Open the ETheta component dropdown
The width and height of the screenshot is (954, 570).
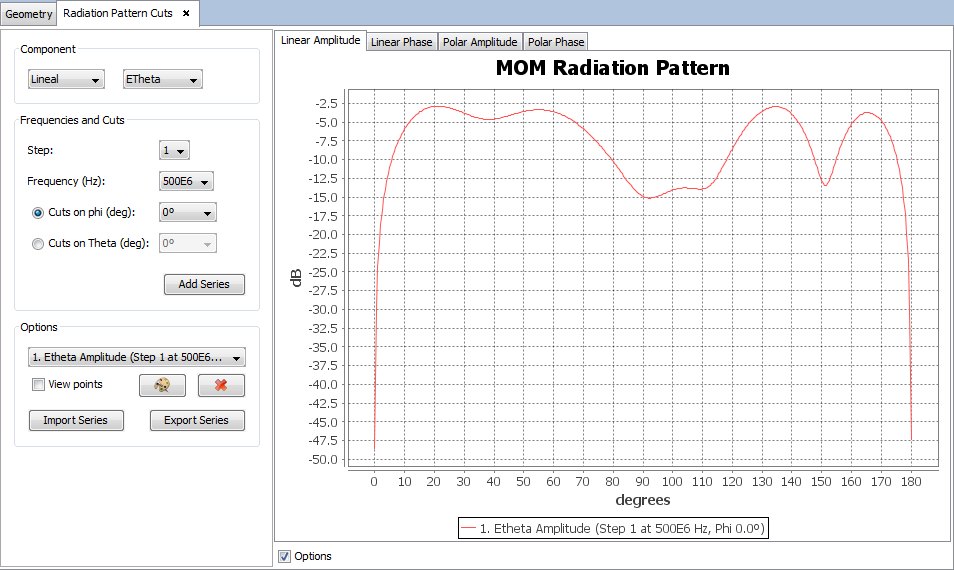[162, 79]
